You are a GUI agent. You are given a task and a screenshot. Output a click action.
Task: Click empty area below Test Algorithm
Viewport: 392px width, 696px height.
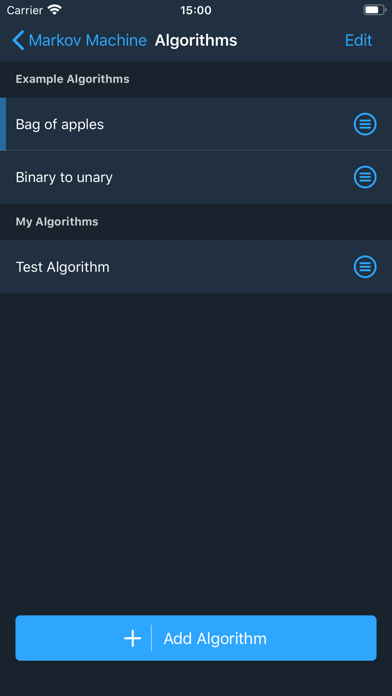[196, 444]
